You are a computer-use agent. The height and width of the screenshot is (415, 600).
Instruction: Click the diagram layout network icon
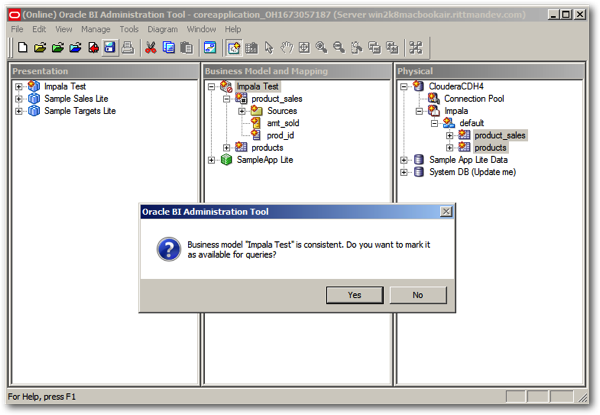click(x=416, y=48)
